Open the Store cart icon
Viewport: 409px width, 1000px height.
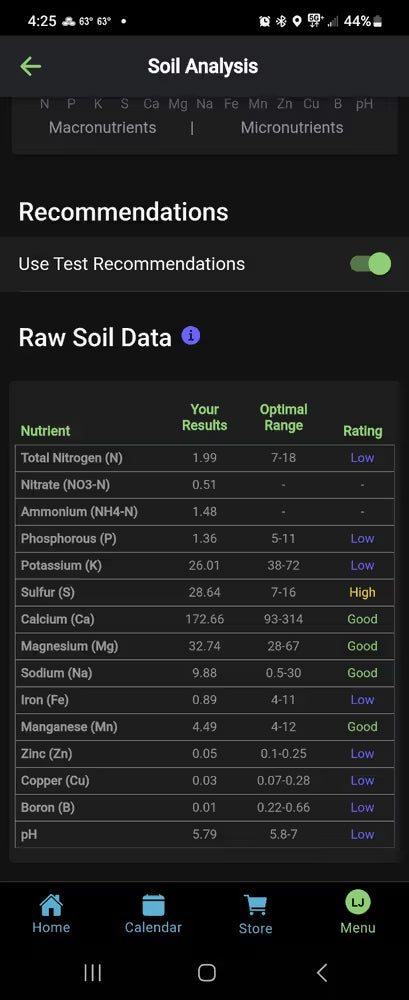tap(255, 905)
